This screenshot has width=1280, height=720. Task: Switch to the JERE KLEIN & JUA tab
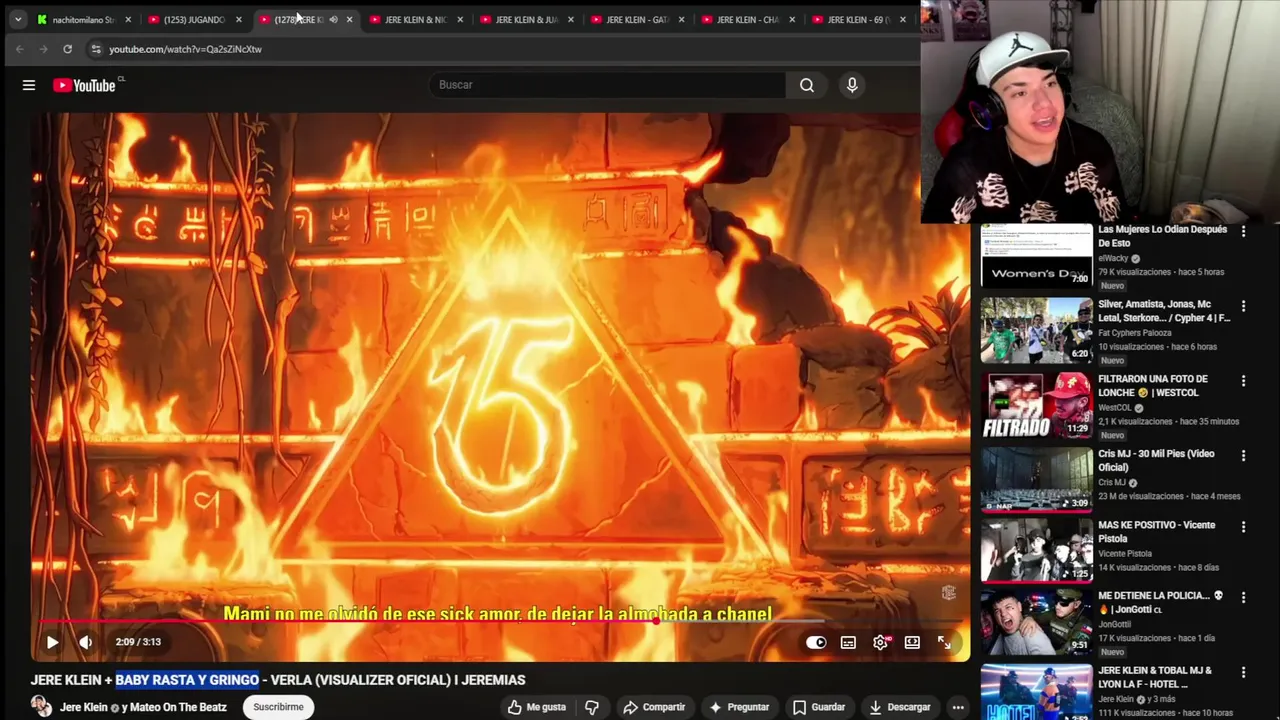point(527,19)
